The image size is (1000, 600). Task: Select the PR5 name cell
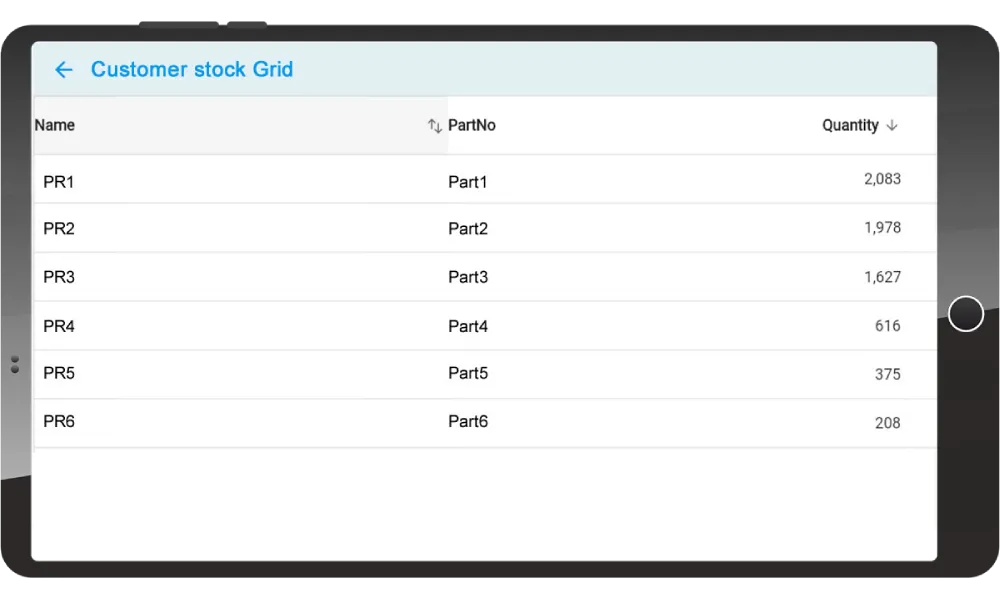(59, 373)
